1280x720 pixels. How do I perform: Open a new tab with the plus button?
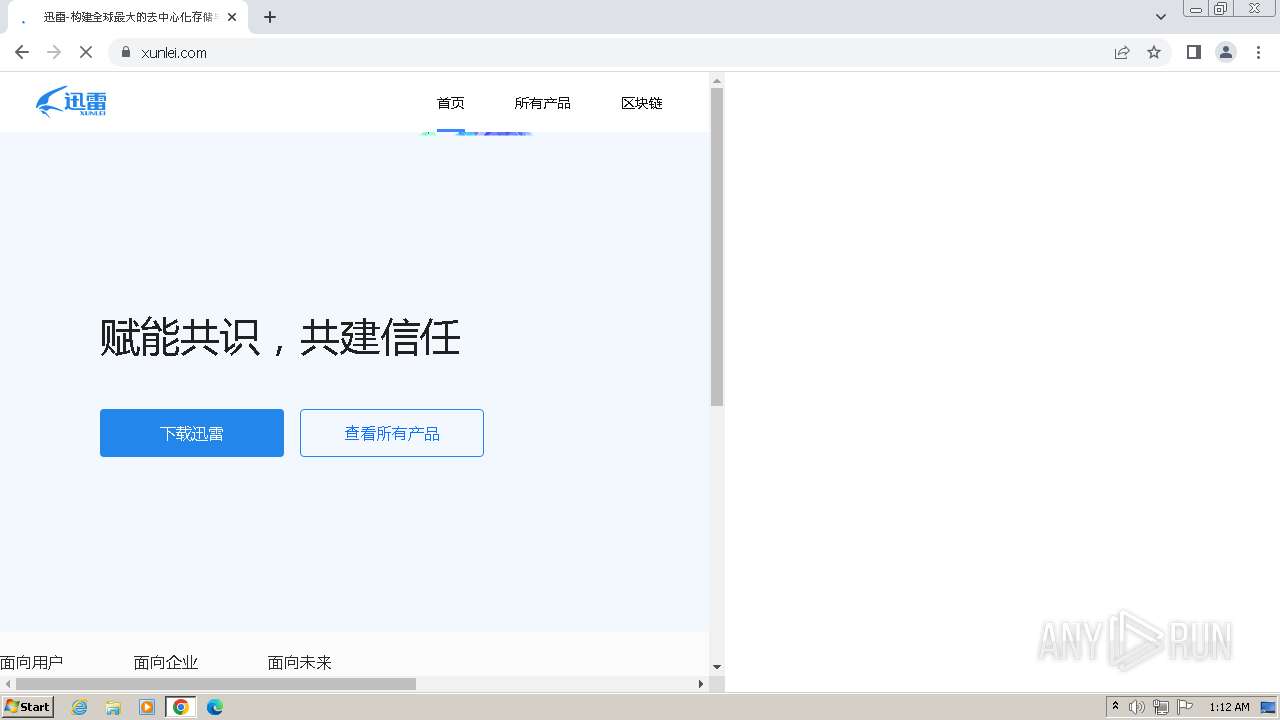tap(270, 17)
